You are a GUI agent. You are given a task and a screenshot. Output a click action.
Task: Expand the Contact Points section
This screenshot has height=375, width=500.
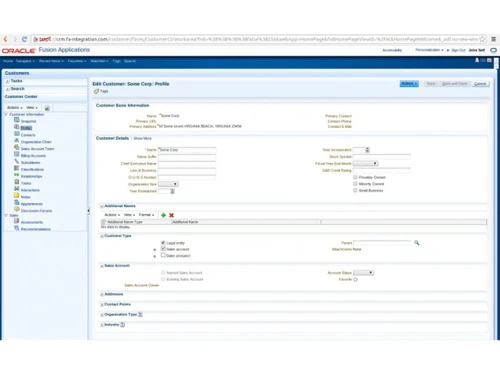(102, 305)
